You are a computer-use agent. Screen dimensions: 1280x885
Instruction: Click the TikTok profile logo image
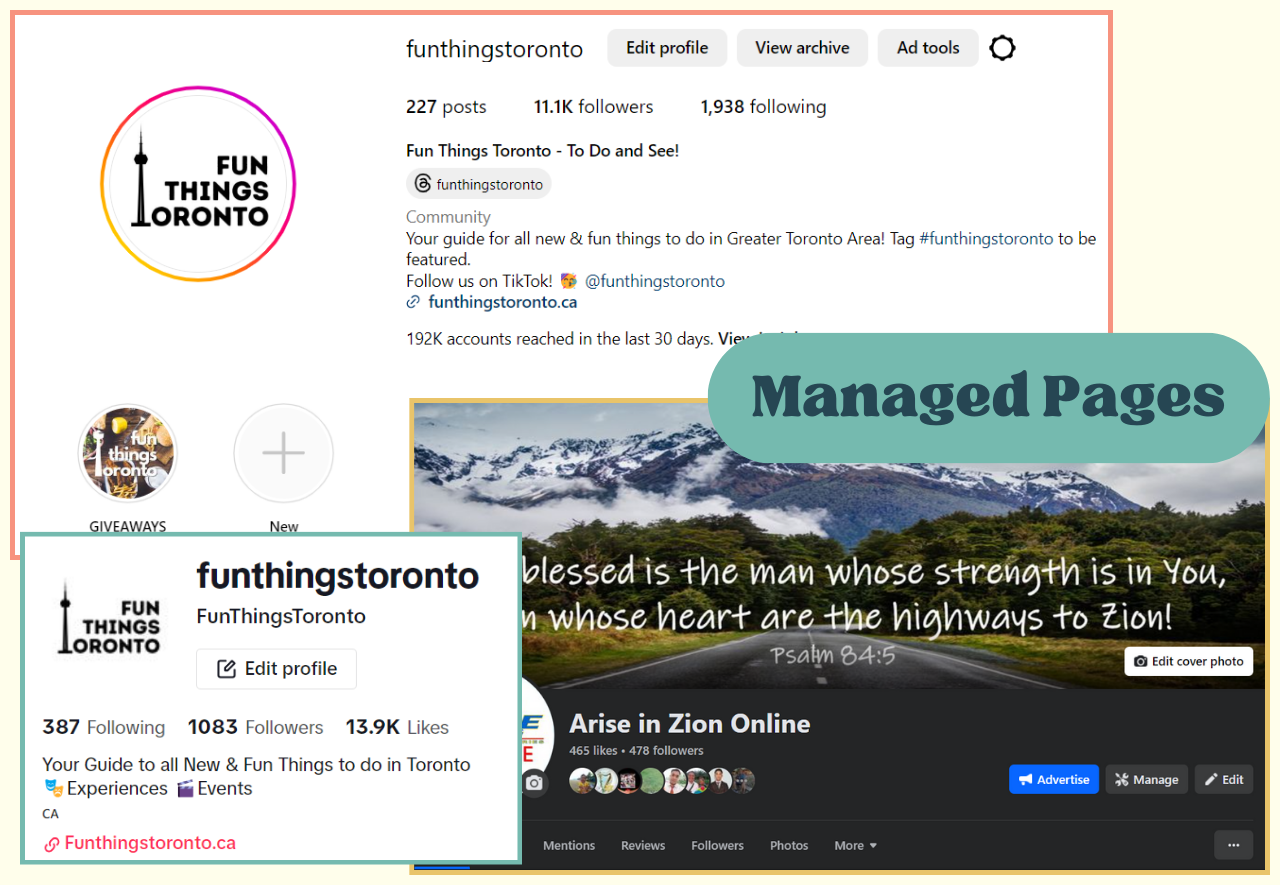[109, 616]
